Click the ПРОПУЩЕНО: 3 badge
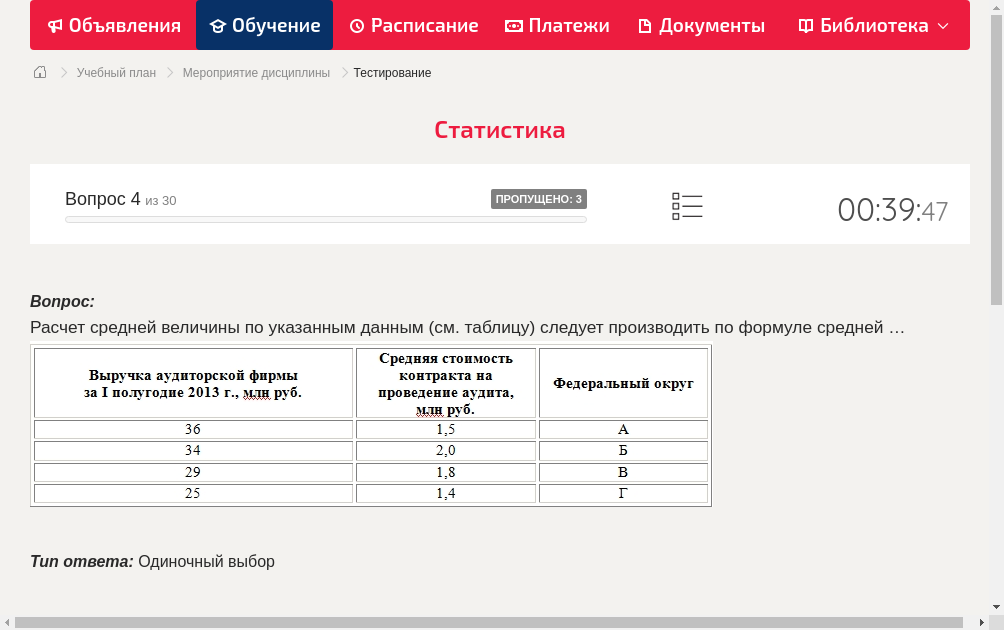The height and width of the screenshot is (630, 1004). click(539, 198)
